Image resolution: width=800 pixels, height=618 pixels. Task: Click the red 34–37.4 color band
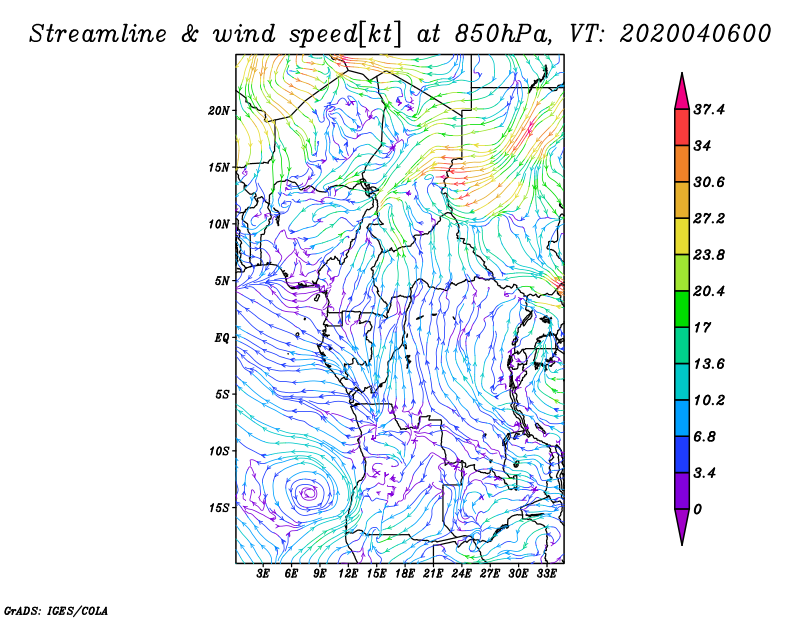(x=682, y=128)
